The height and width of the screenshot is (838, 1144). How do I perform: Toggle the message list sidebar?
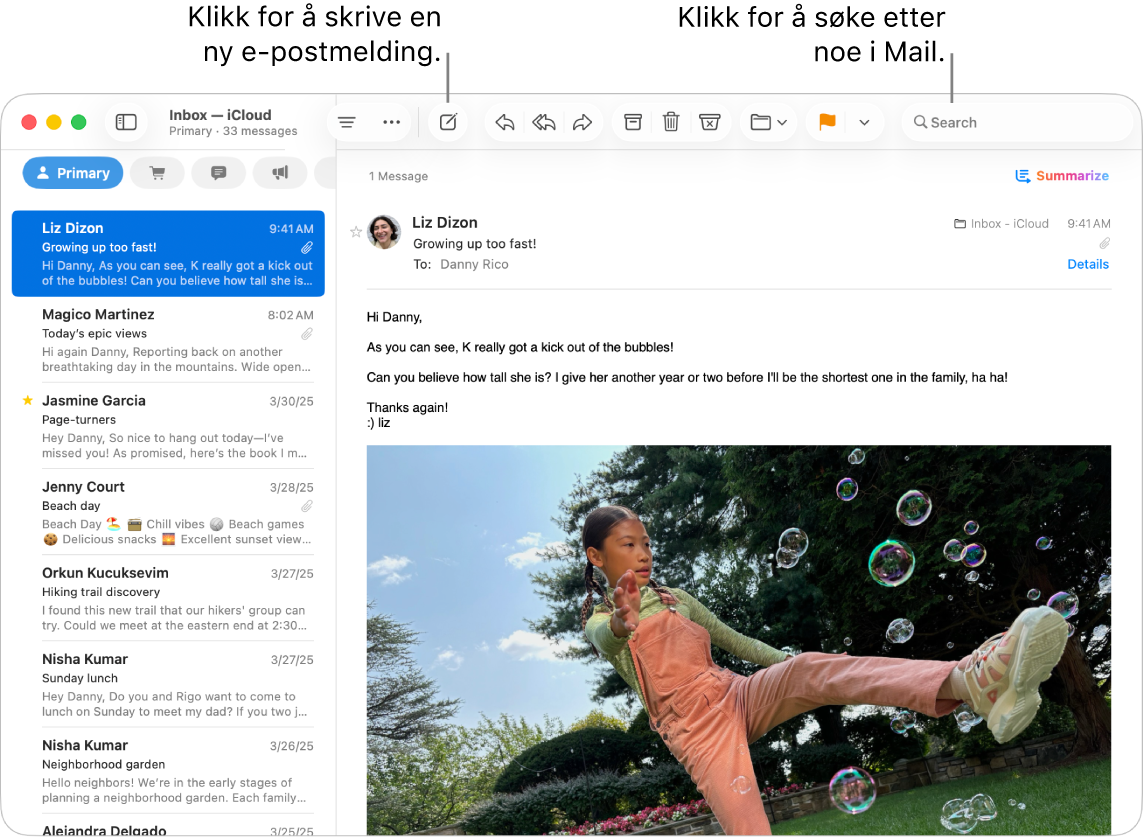pyautogui.click(x=126, y=121)
